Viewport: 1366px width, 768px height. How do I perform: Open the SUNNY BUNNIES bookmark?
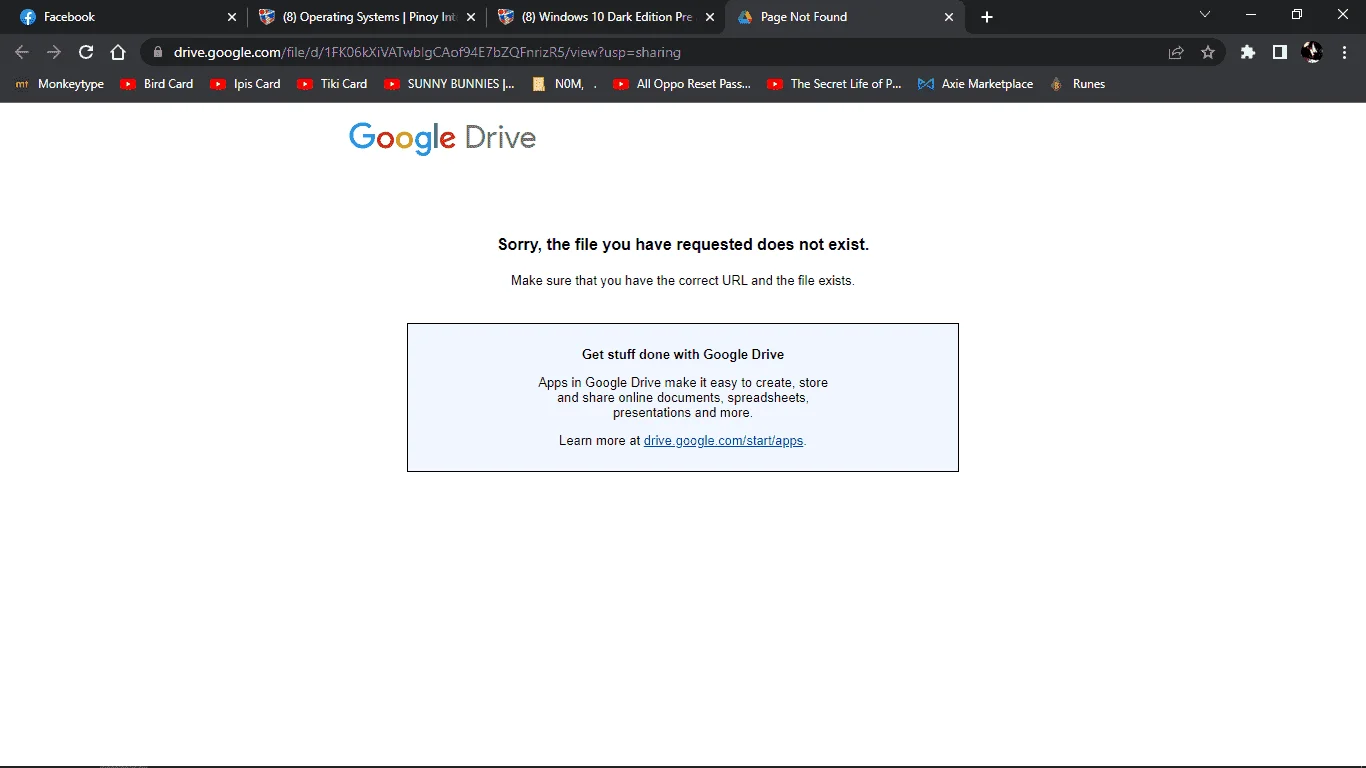449,84
